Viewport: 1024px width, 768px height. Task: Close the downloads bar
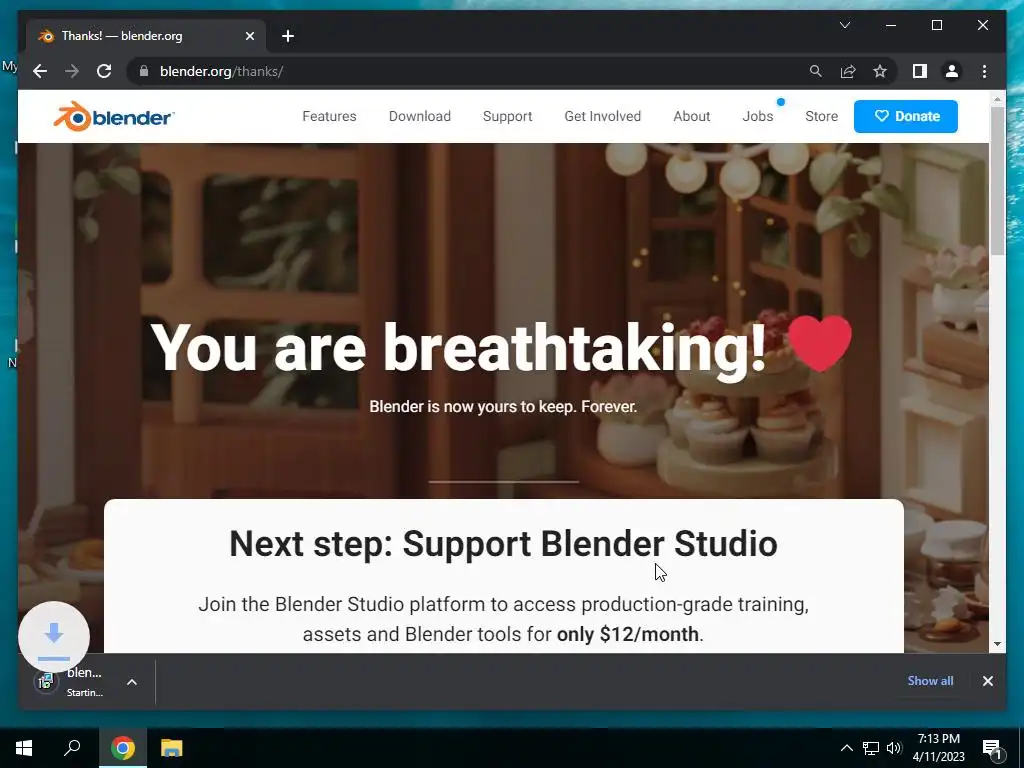click(987, 681)
